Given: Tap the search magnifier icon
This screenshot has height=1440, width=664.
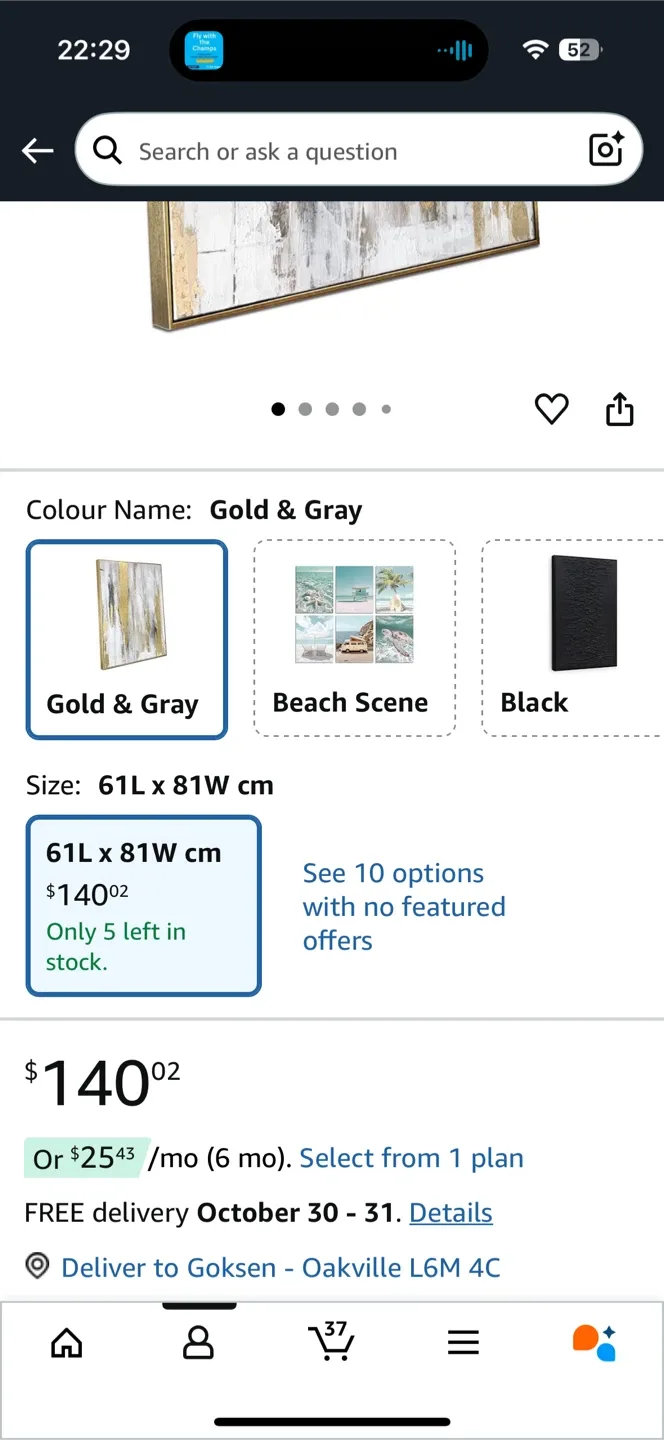Looking at the screenshot, I should 107,150.
